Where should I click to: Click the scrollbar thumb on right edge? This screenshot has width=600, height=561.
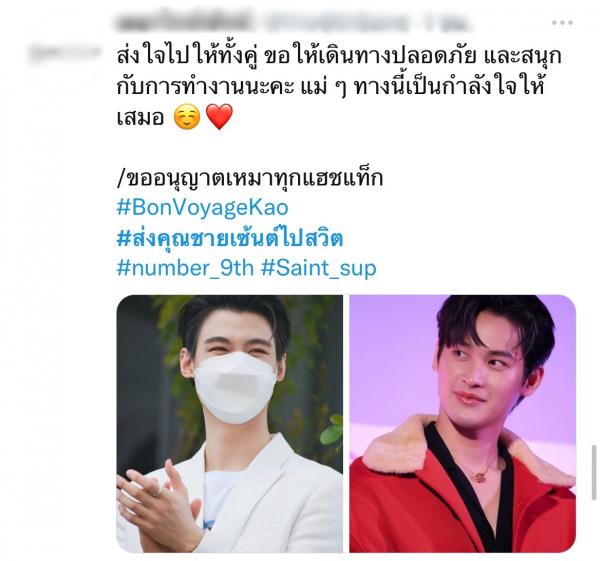(593, 472)
